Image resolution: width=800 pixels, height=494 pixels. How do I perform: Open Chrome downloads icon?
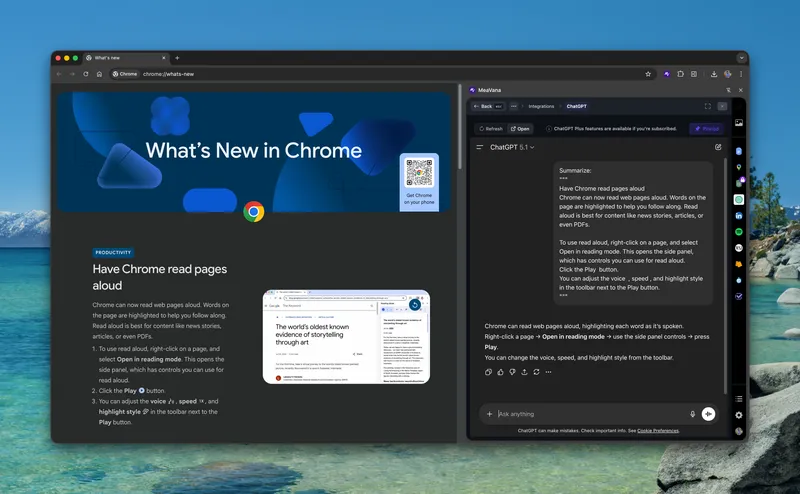pos(714,74)
